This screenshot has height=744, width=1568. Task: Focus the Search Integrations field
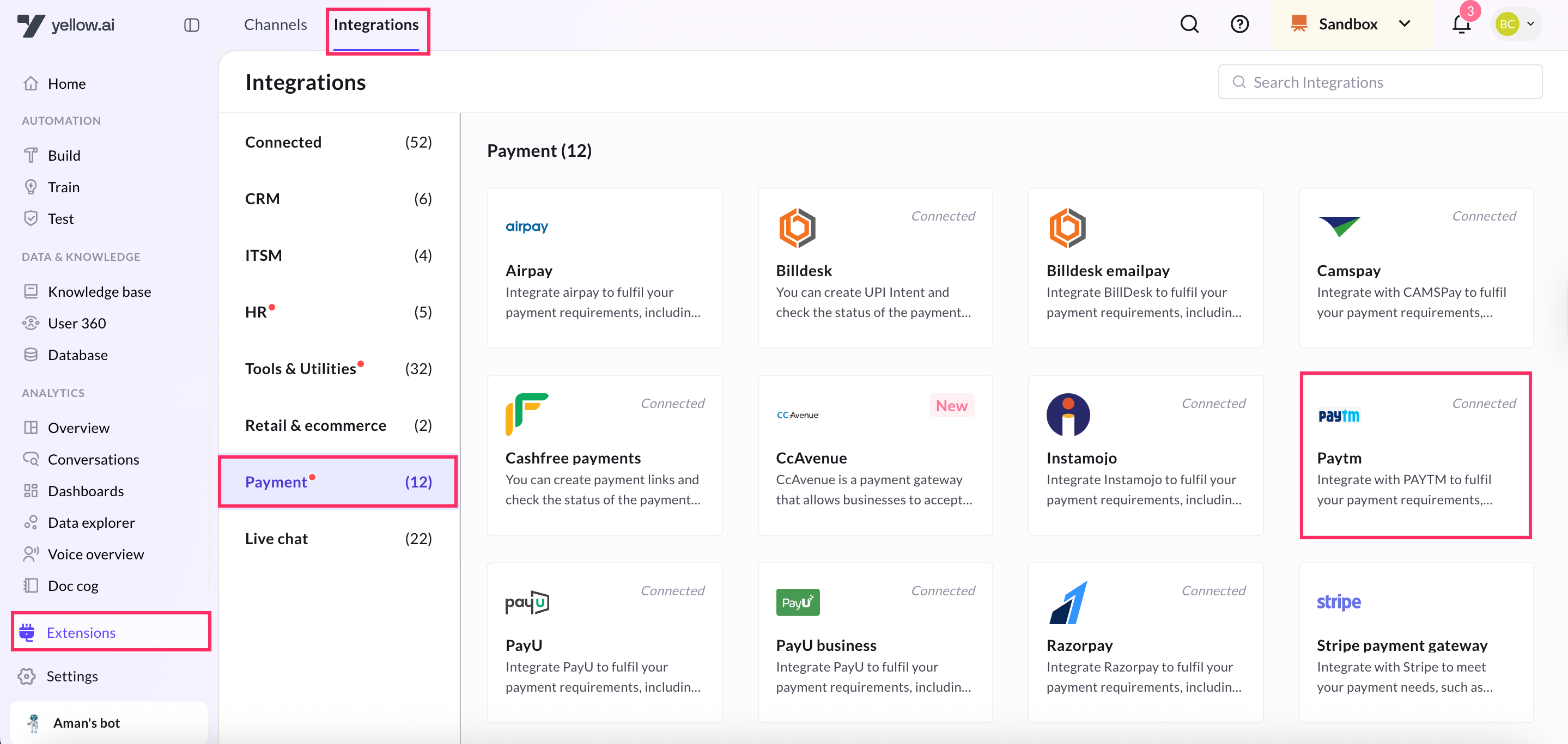pos(1380,82)
